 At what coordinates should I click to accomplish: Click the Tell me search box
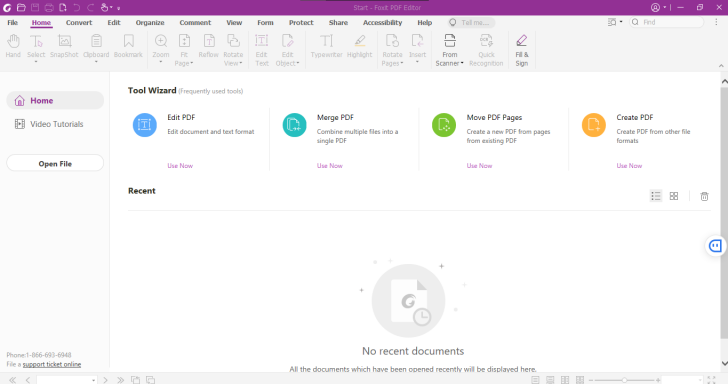point(471,22)
